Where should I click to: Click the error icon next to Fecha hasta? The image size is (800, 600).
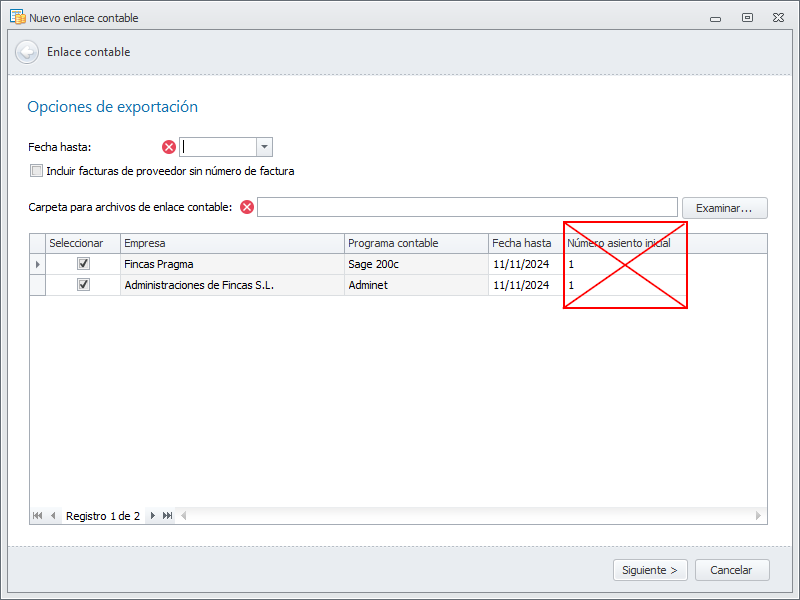click(x=169, y=147)
